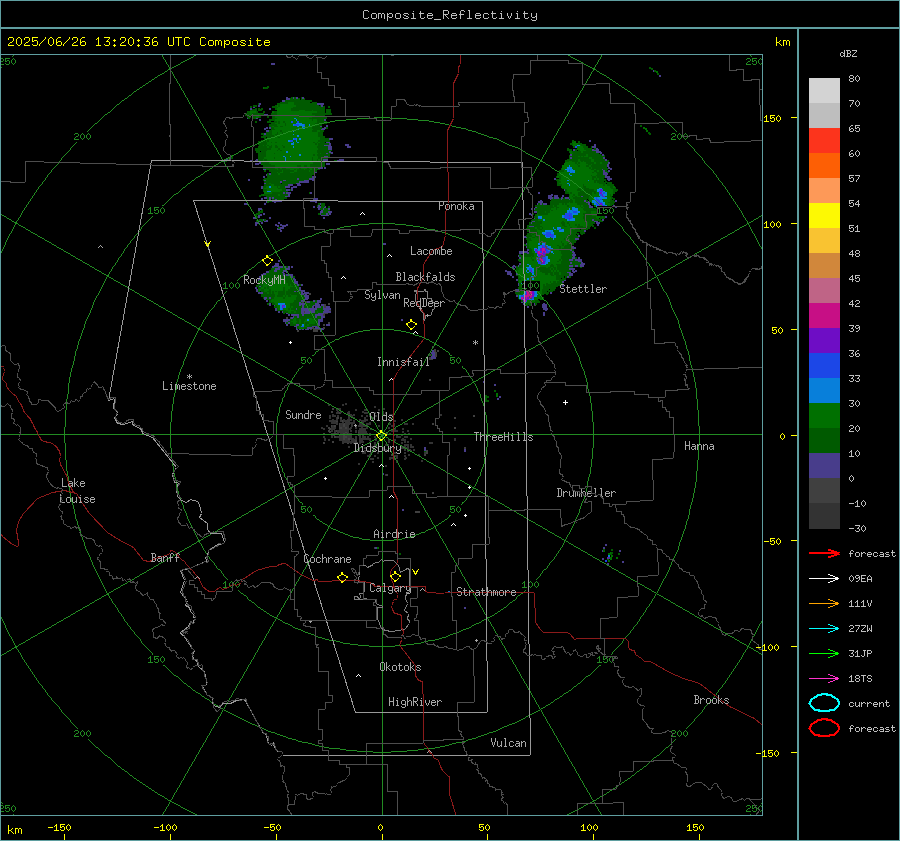Select the yellow 54 dBZ color swatch
Viewport: 900px width, 841px height.
pos(824,215)
